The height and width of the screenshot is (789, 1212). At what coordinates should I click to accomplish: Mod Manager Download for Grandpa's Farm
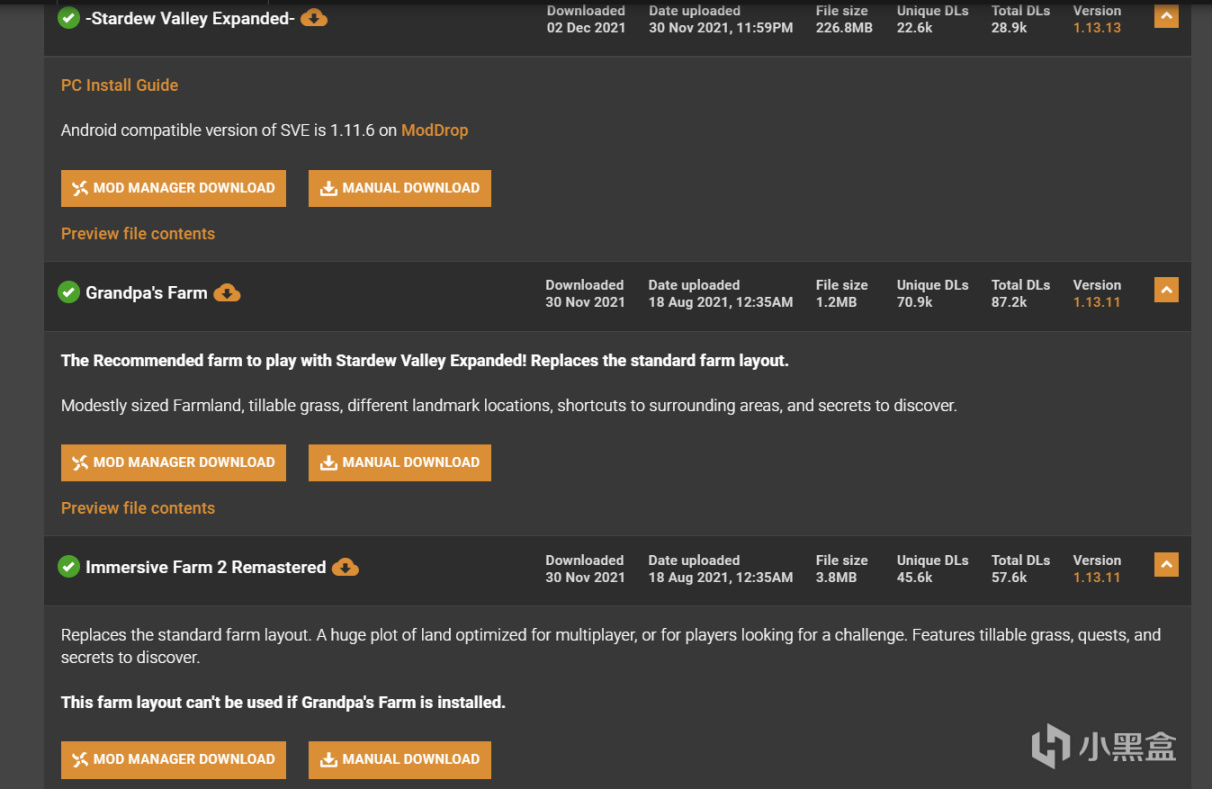click(173, 463)
